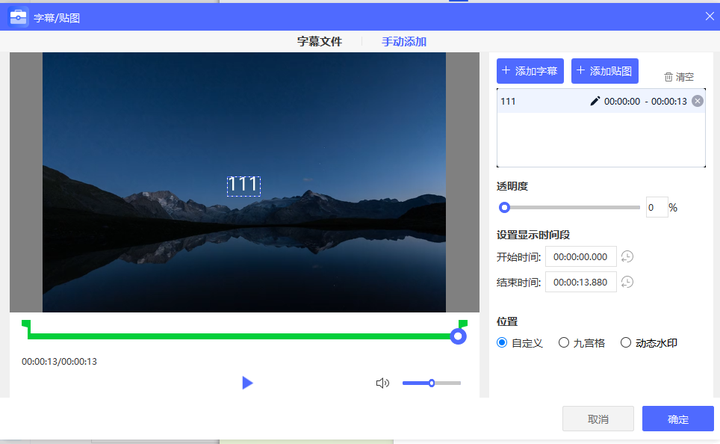
Task: Remove subtitle 111 with the gray X icon
Action: (x=697, y=101)
